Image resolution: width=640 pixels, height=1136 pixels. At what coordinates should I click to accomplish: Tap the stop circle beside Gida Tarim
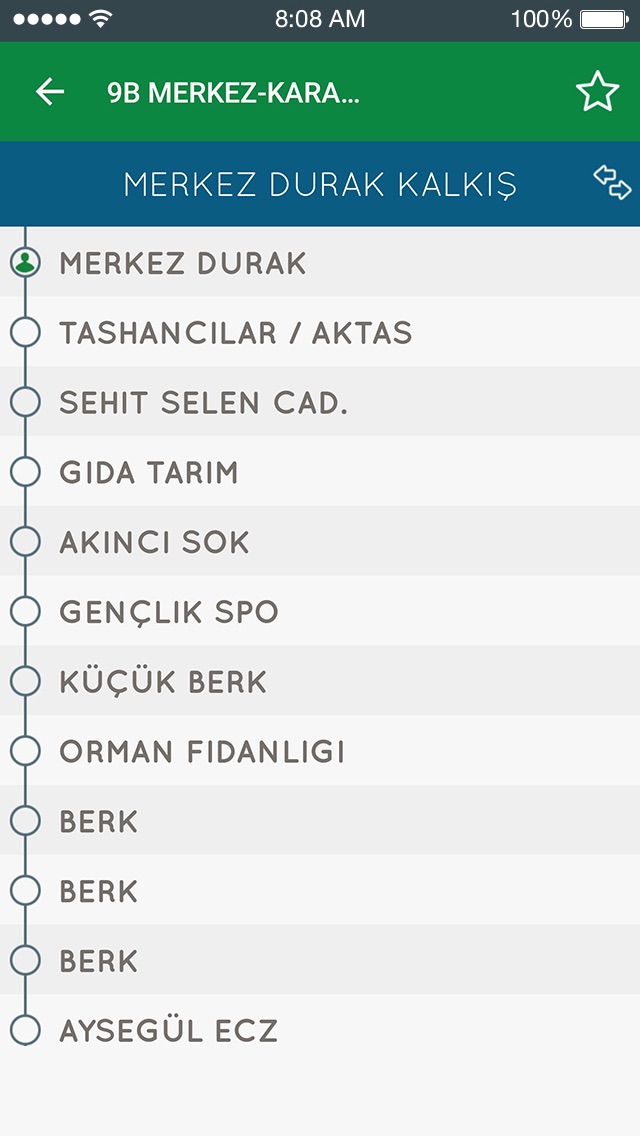25,472
